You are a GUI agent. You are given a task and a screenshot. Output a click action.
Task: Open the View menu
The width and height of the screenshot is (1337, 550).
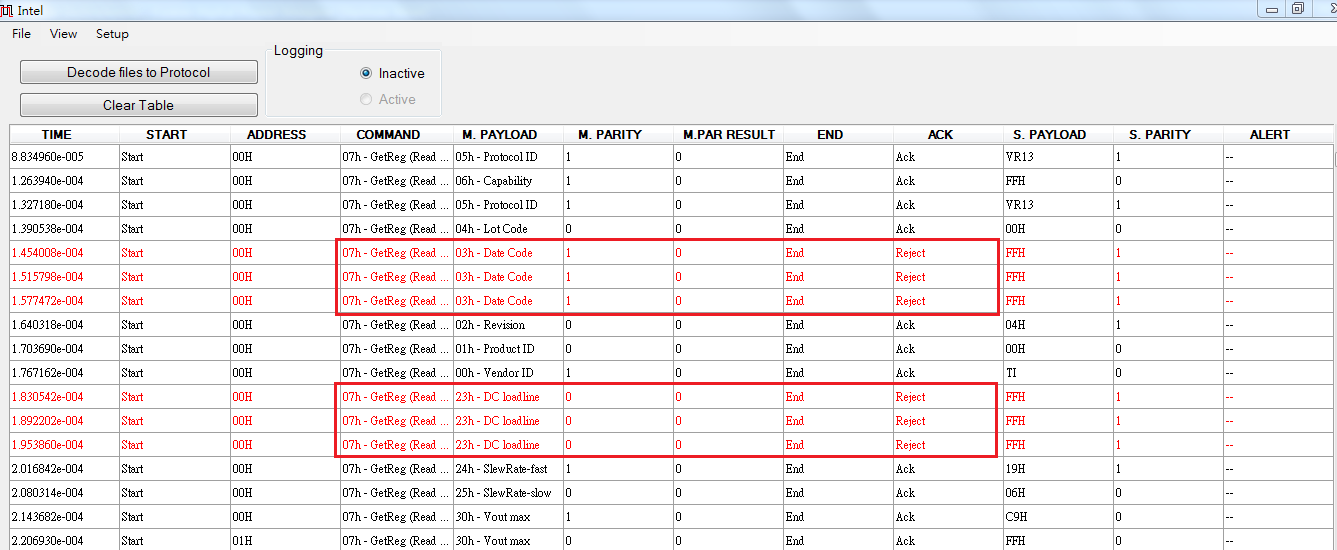point(63,34)
